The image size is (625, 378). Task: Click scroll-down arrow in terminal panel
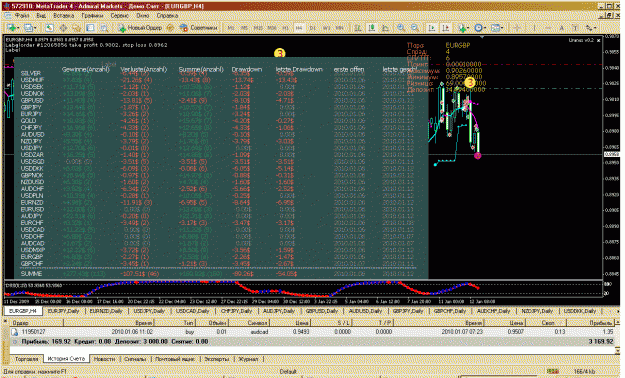(618, 351)
